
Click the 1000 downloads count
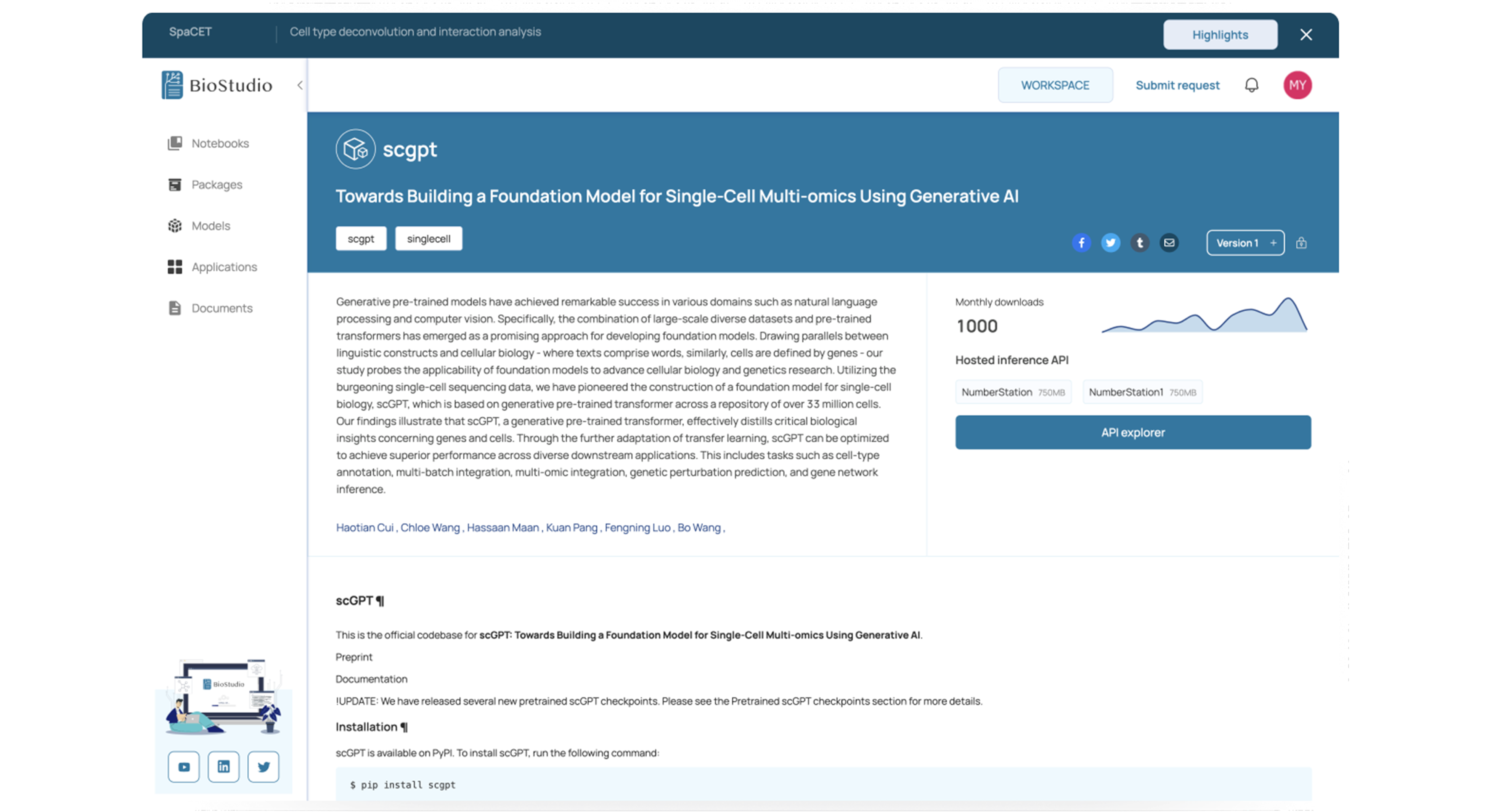pyautogui.click(x=977, y=326)
